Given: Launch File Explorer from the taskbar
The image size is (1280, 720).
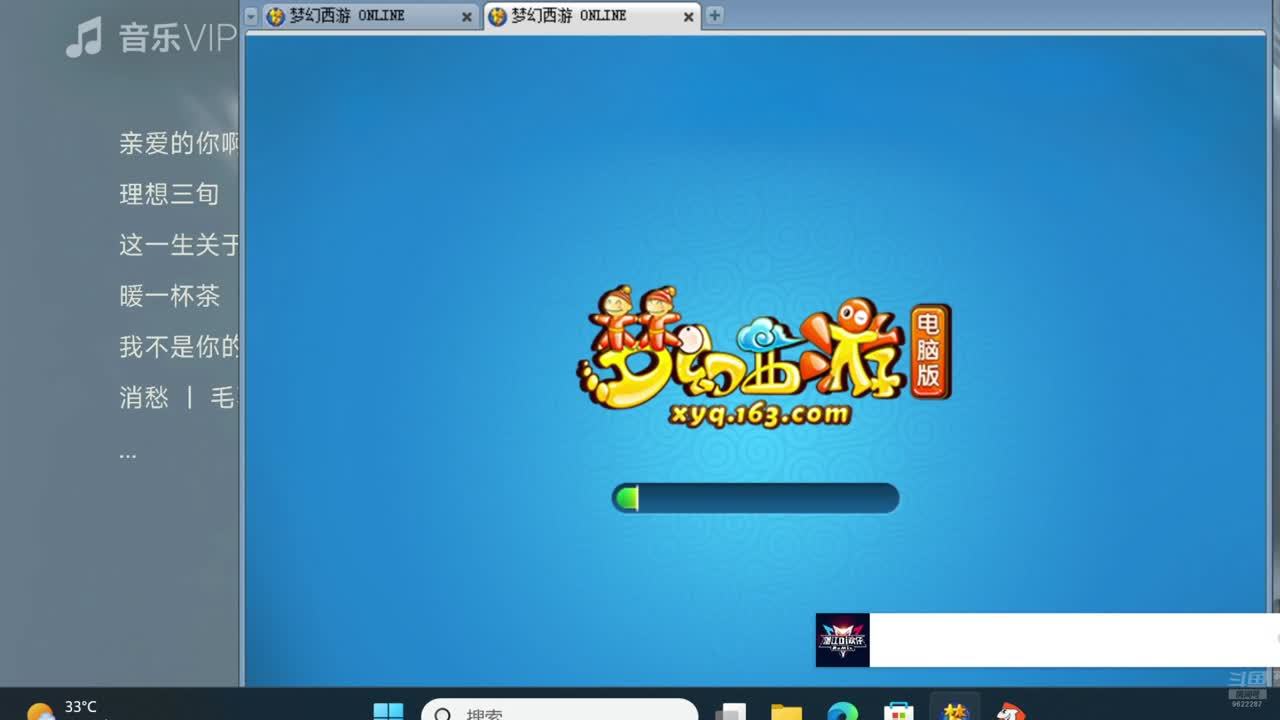Looking at the screenshot, I should tap(787, 712).
